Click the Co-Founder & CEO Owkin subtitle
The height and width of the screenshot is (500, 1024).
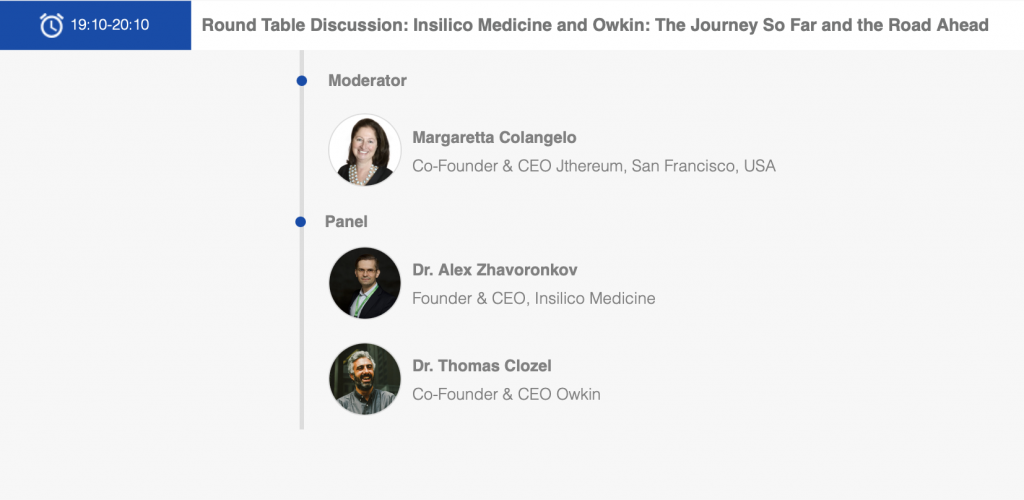pos(506,395)
